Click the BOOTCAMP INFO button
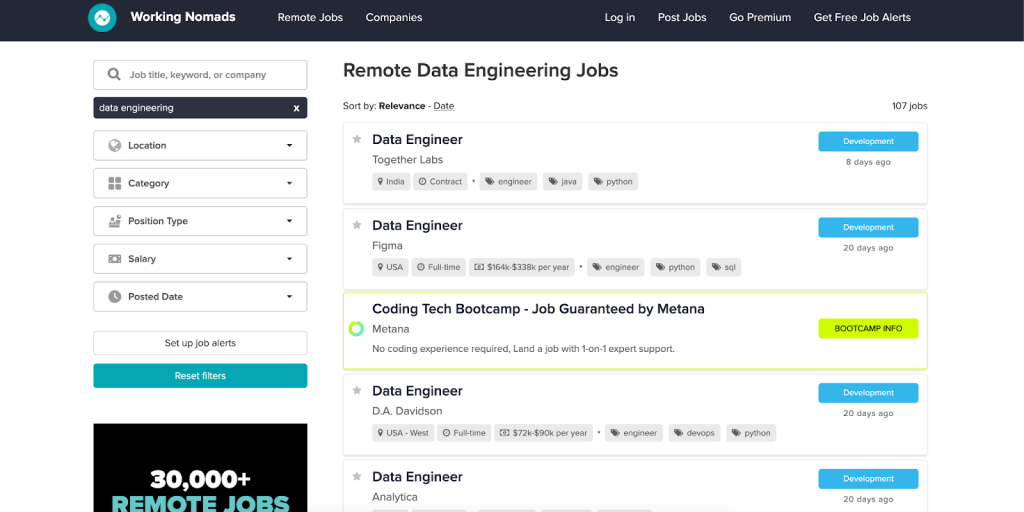Viewport: 1024px width, 512px height. (868, 328)
